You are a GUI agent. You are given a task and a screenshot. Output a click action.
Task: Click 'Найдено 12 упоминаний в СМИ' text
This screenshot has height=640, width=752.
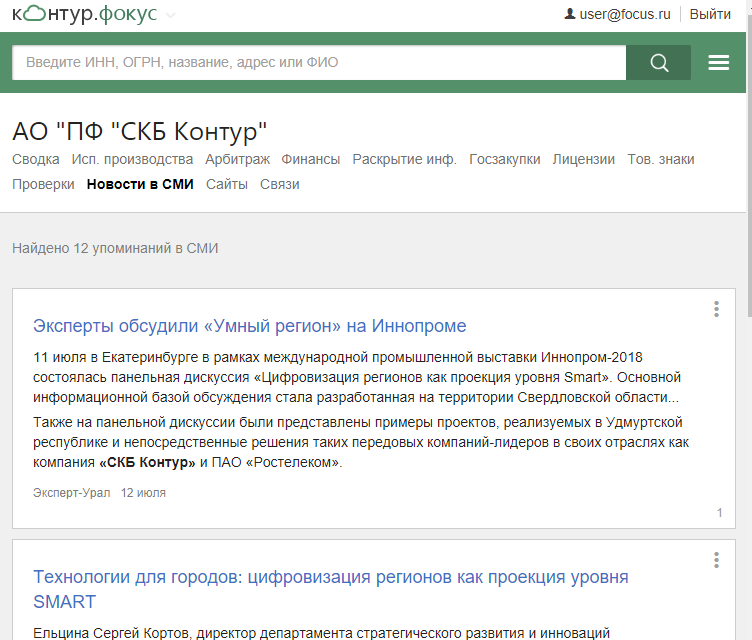point(115,248)
